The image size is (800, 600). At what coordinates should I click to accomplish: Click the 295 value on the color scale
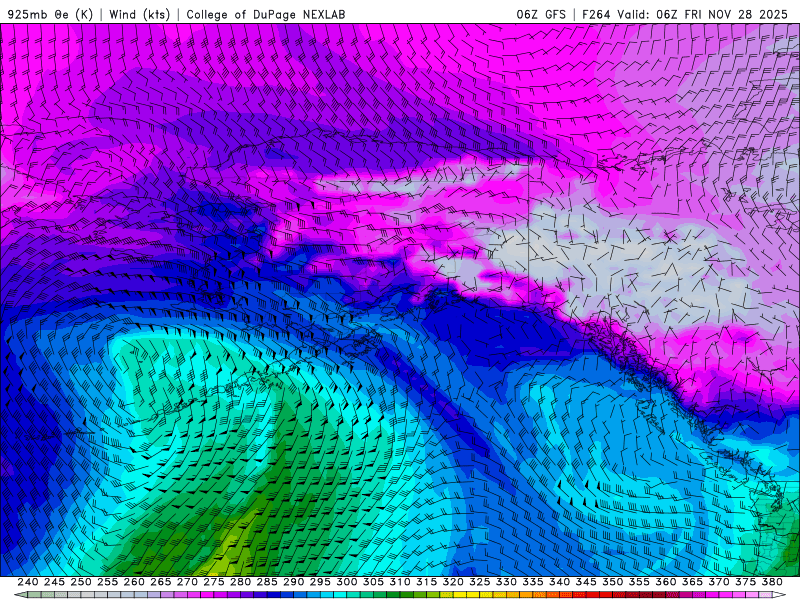coord(320,582)
